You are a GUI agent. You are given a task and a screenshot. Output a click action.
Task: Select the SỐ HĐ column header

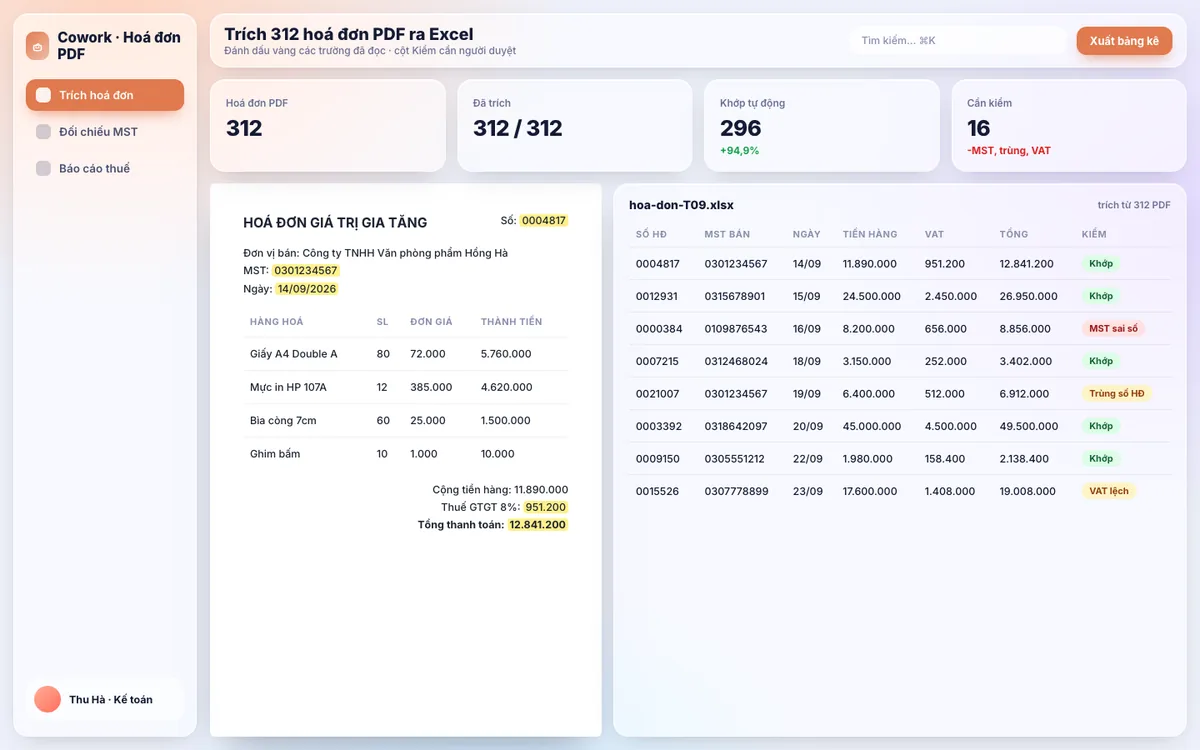click(x=651, y=234)
